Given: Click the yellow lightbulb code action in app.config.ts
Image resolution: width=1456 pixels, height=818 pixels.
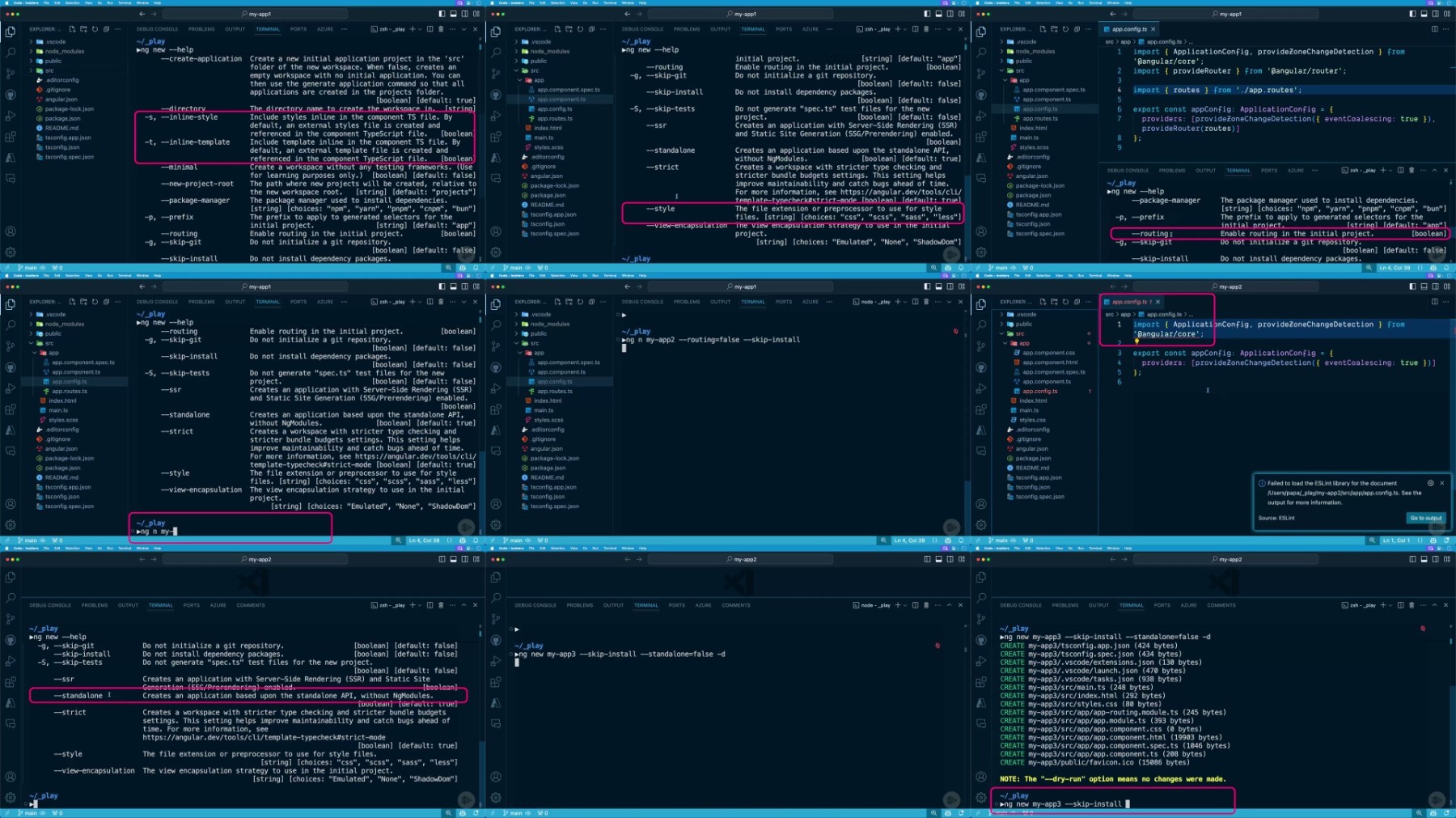Looking at the screenshot, I should coord(1136,341).
